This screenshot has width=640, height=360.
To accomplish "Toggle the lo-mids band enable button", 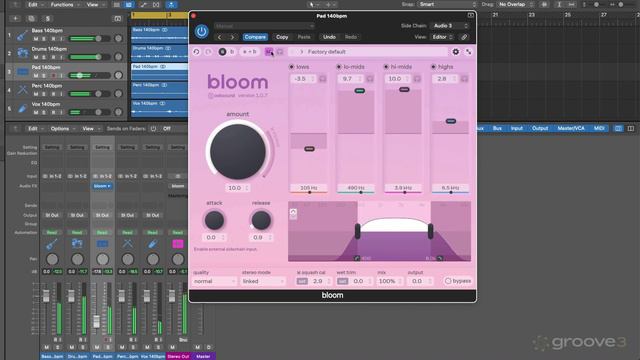I will 339,67.
